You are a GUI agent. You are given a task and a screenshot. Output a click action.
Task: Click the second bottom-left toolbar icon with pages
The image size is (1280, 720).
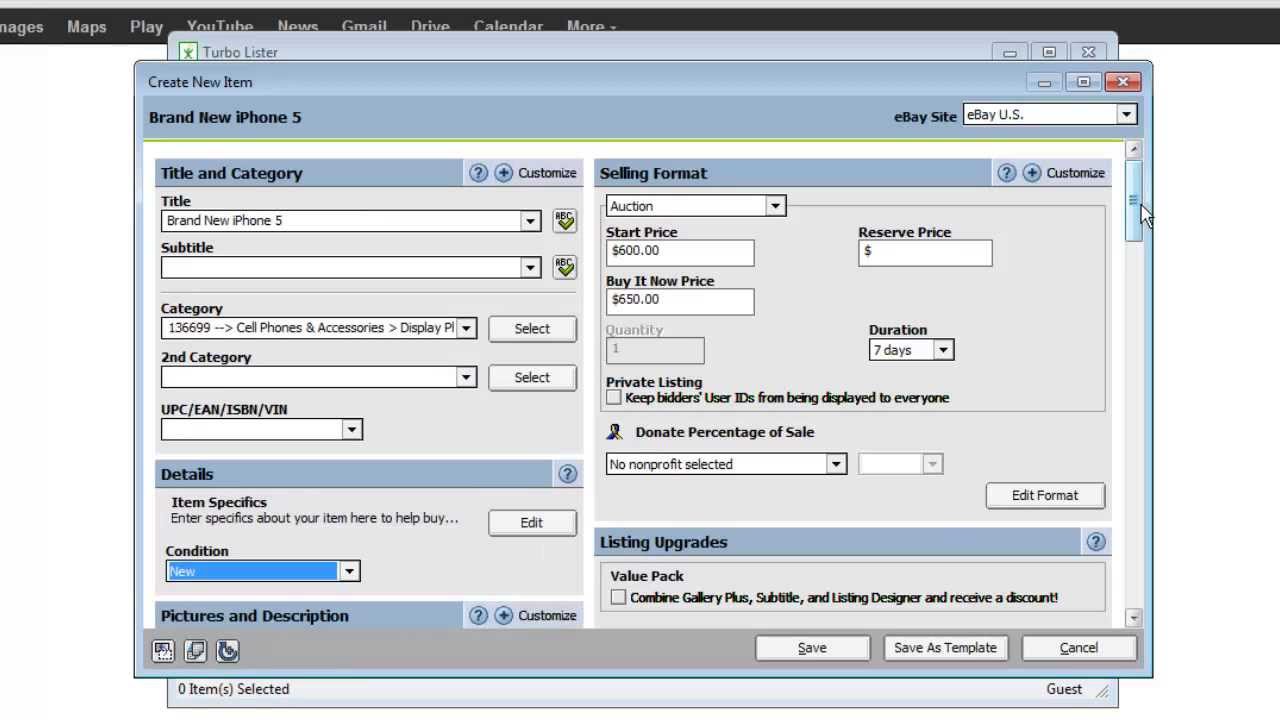[x=195, y=651]
